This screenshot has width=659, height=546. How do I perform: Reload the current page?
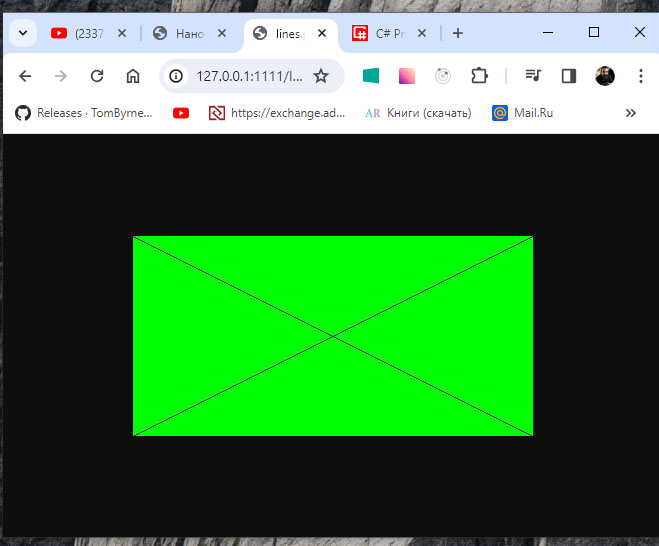point(97,76)
